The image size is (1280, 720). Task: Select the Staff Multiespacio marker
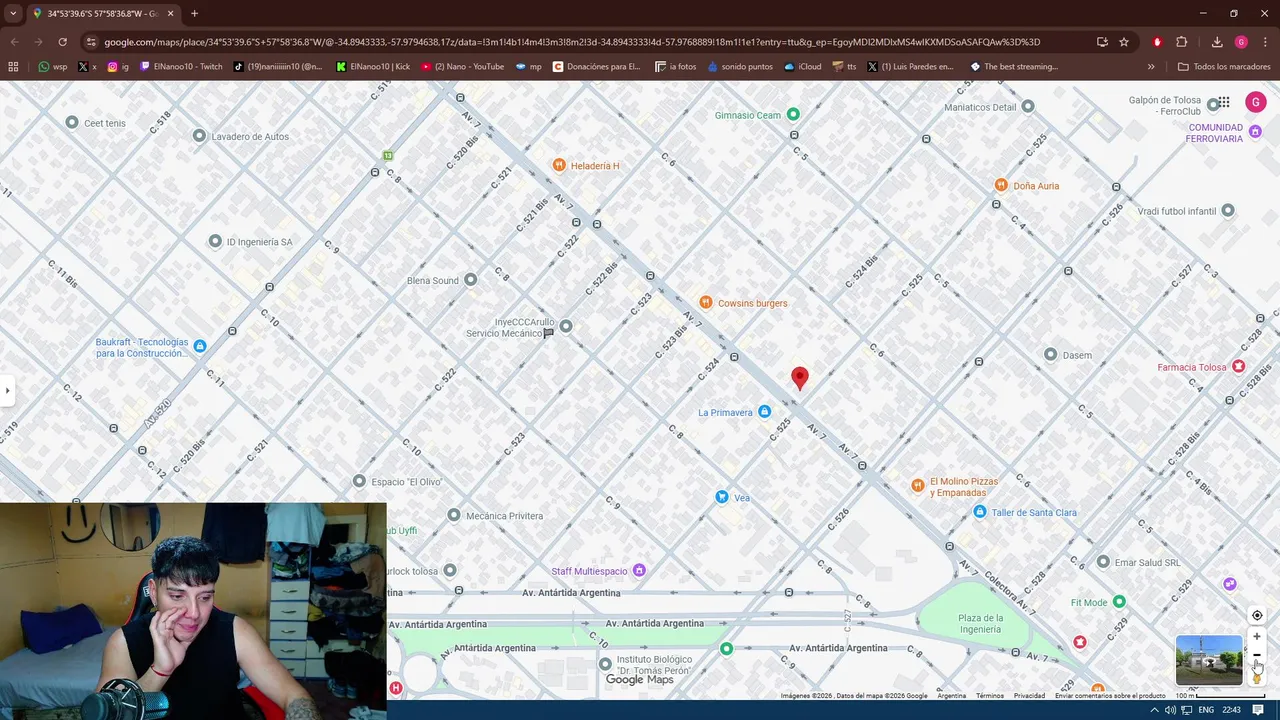pyautogui.click(x=639, y=571)
